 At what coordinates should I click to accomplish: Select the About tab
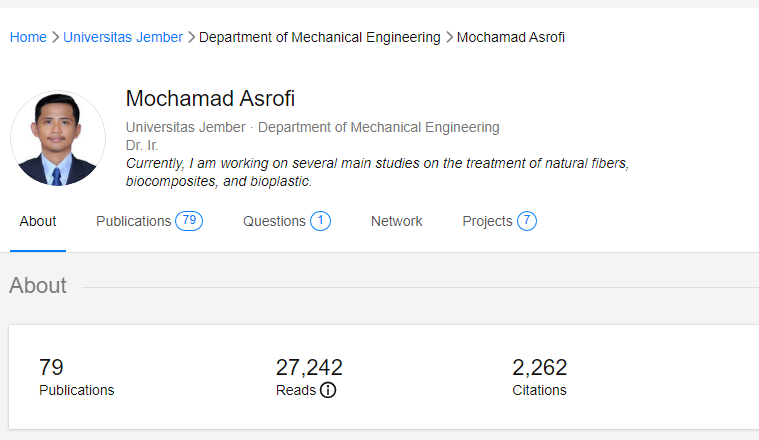click(x=38, y=221)
